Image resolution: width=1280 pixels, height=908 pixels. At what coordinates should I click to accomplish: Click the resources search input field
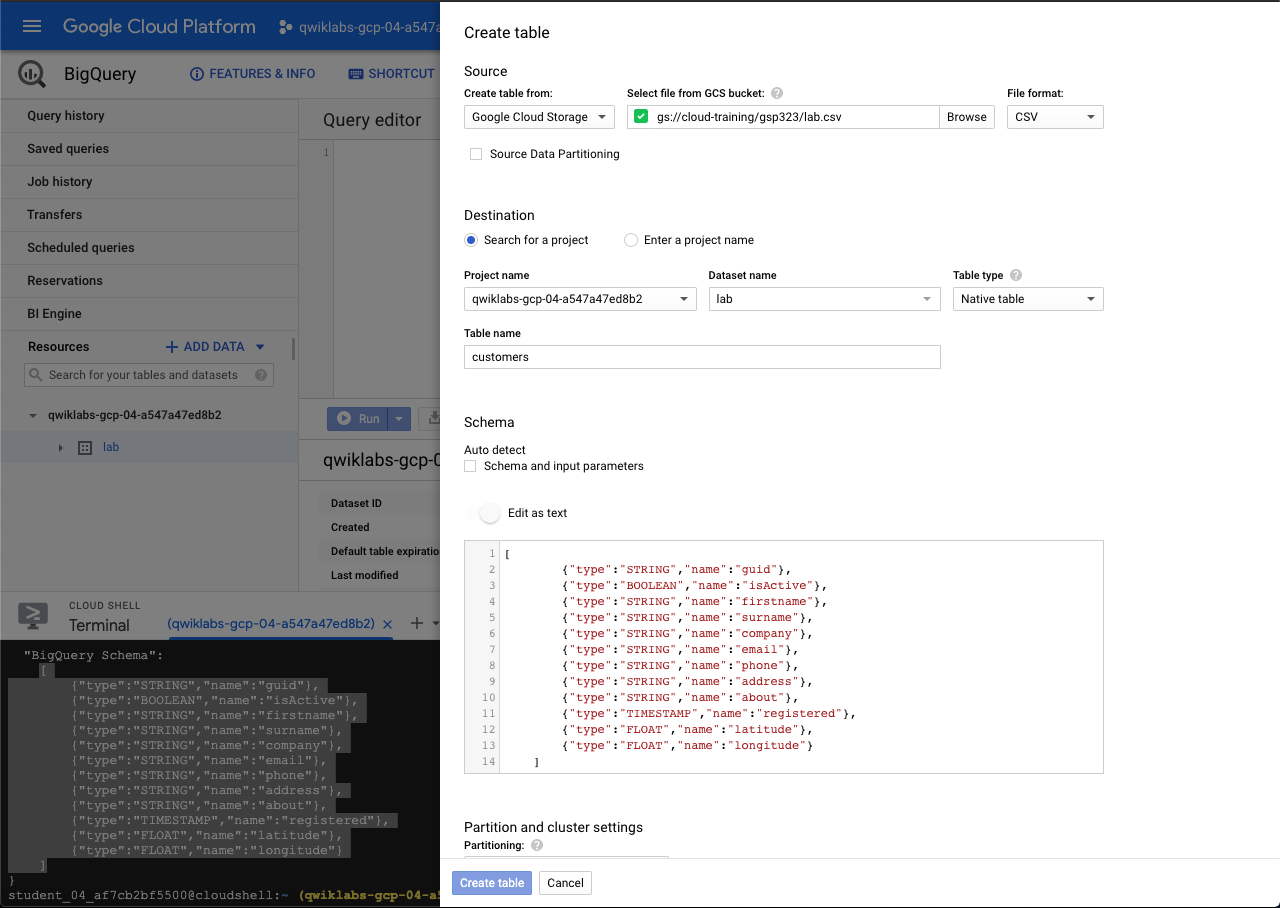pos(149,375)
